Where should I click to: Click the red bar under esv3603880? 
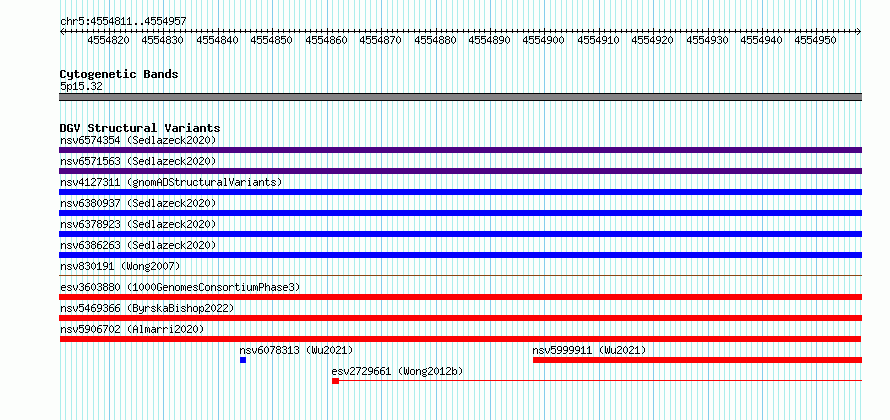460,297
